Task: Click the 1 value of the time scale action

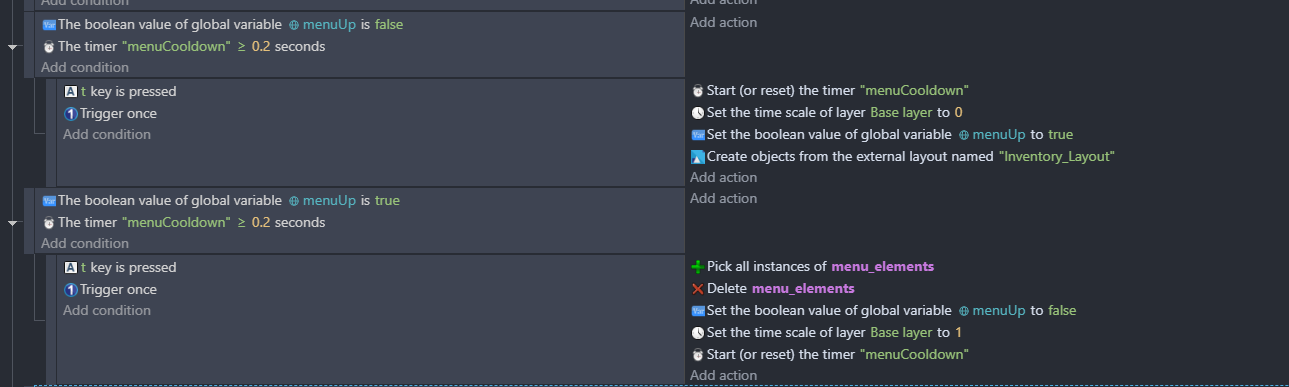Action: pos(958,332)
